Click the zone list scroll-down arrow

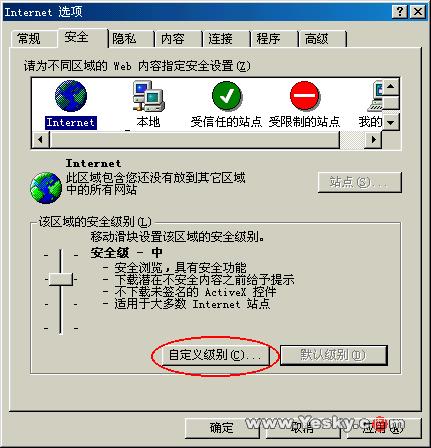tap(391, 122)
